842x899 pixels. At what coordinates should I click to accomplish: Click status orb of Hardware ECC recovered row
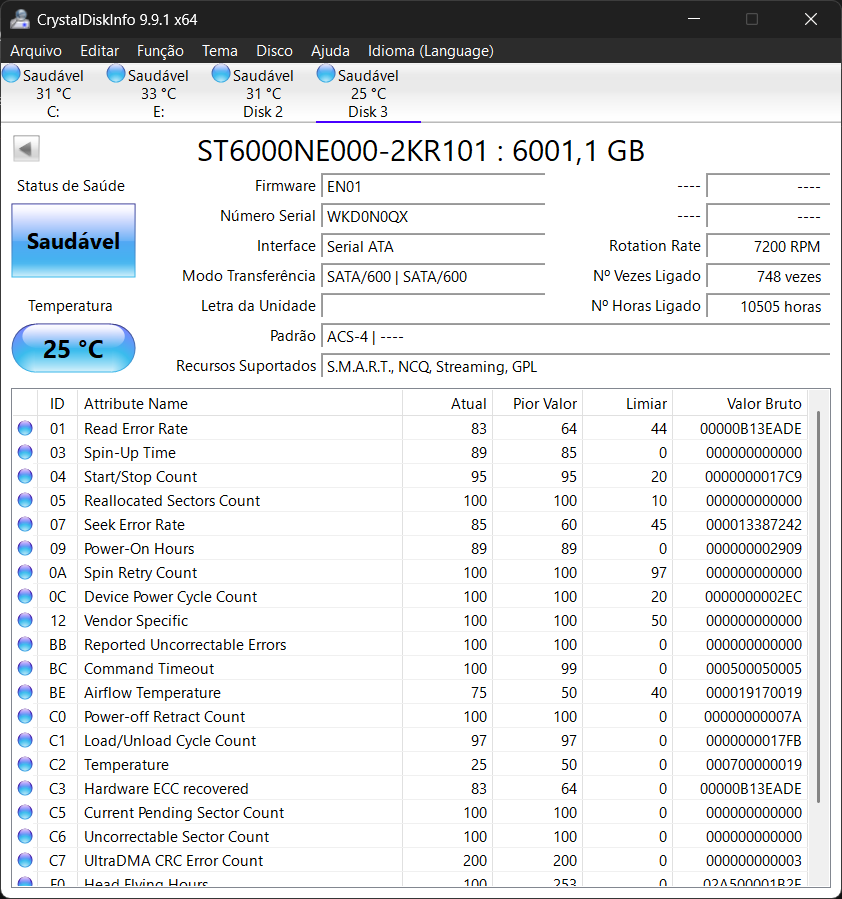pyautogui.click(x=25, y=788)
